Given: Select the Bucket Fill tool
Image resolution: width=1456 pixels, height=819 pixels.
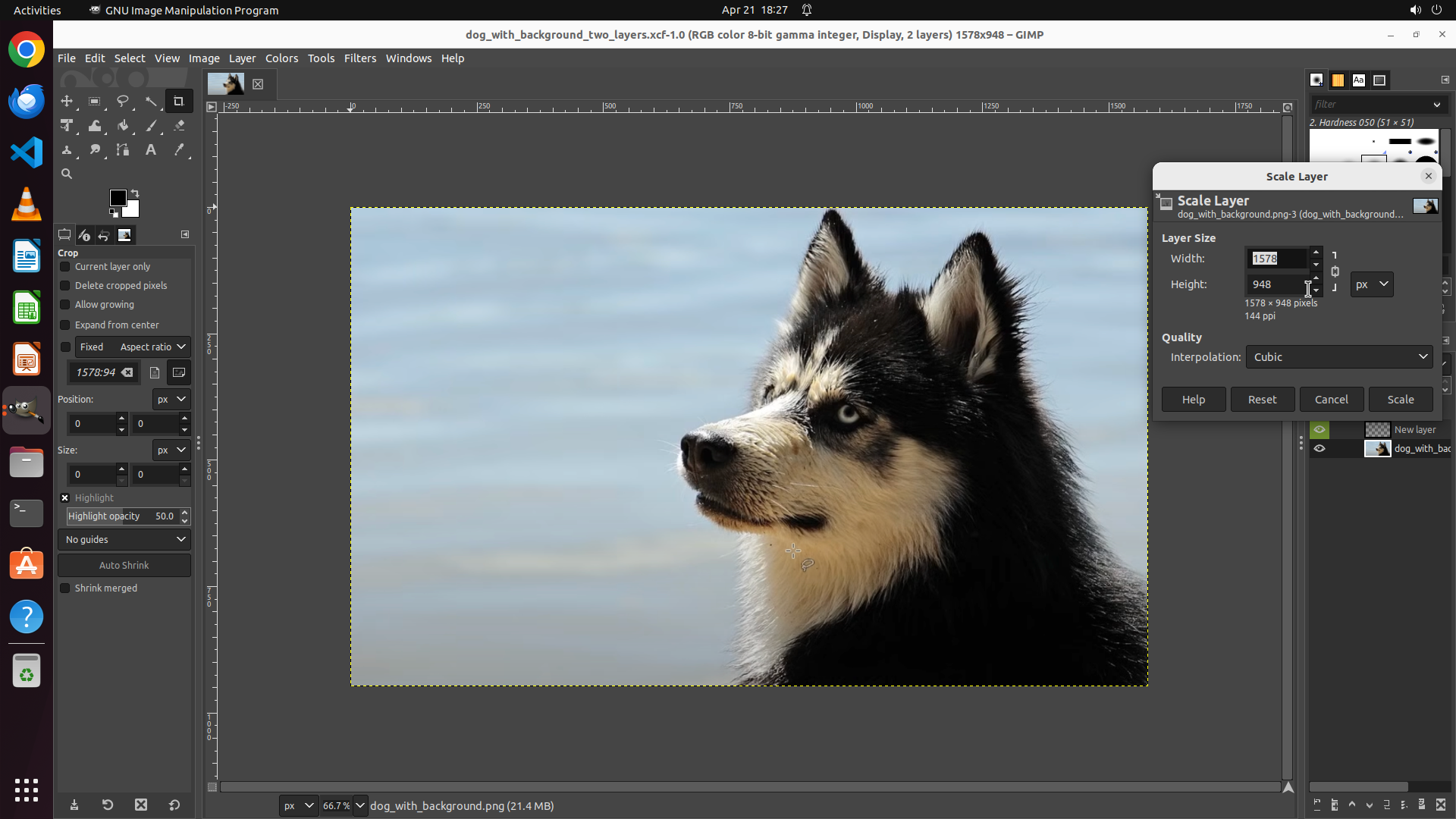Looking at the screenshot, I should click(123, 126).
